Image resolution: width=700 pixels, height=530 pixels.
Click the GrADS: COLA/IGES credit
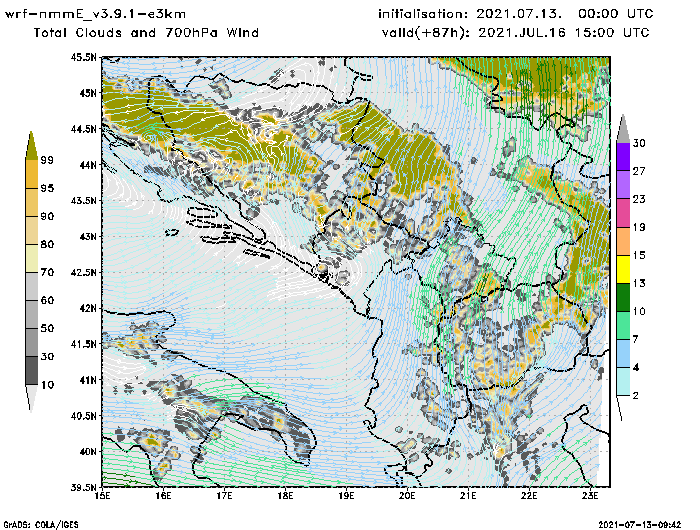click(x=41, y=525)
